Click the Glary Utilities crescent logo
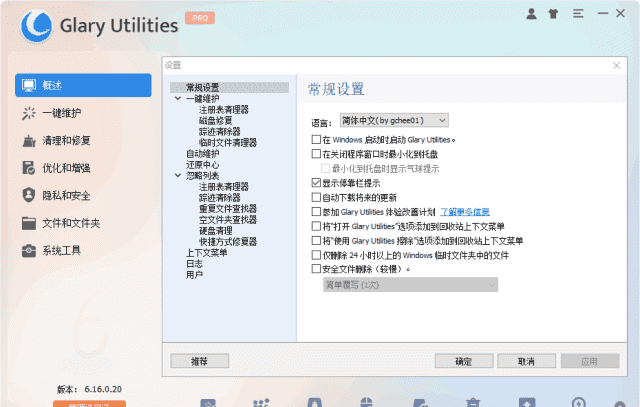The height and width of the screenshot is (407, 640). 37,26
